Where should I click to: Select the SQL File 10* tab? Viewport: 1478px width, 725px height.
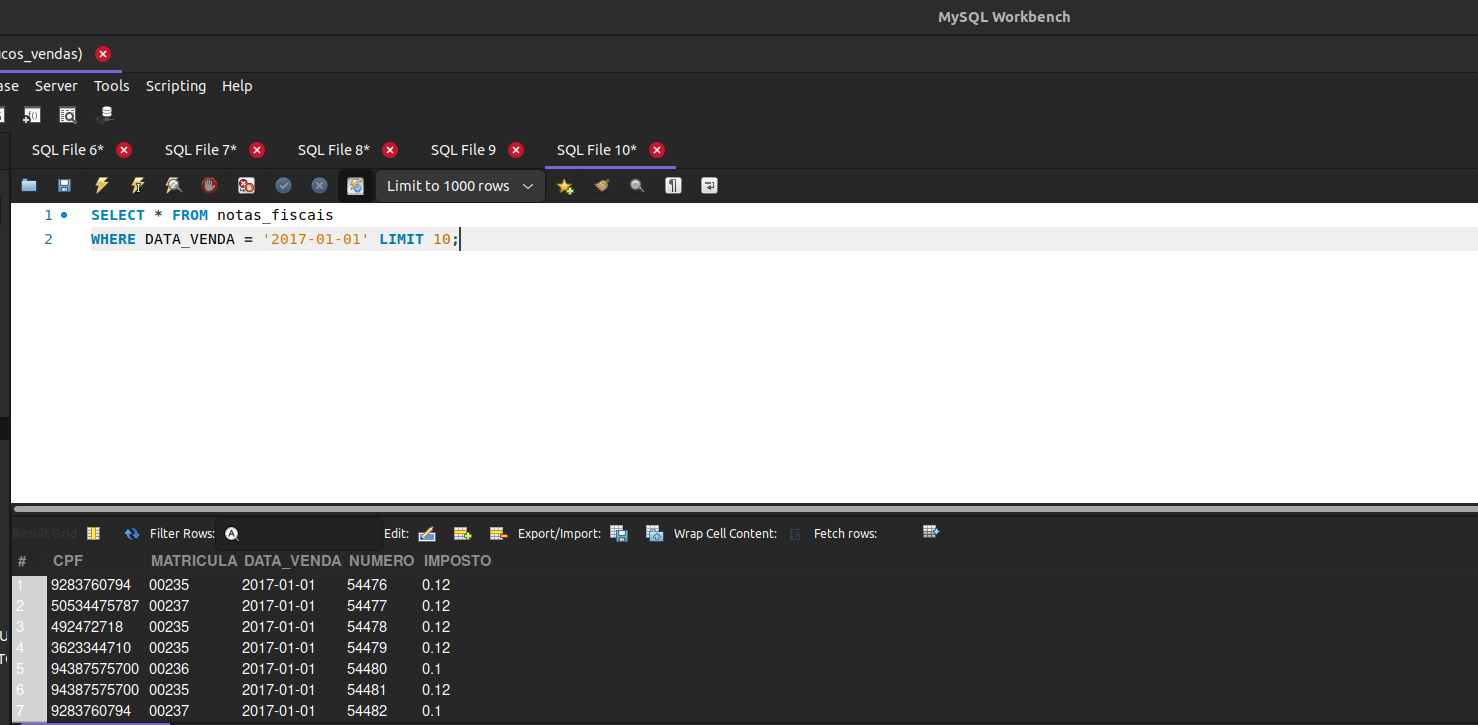pyautogui.click(x=596, y=150)
